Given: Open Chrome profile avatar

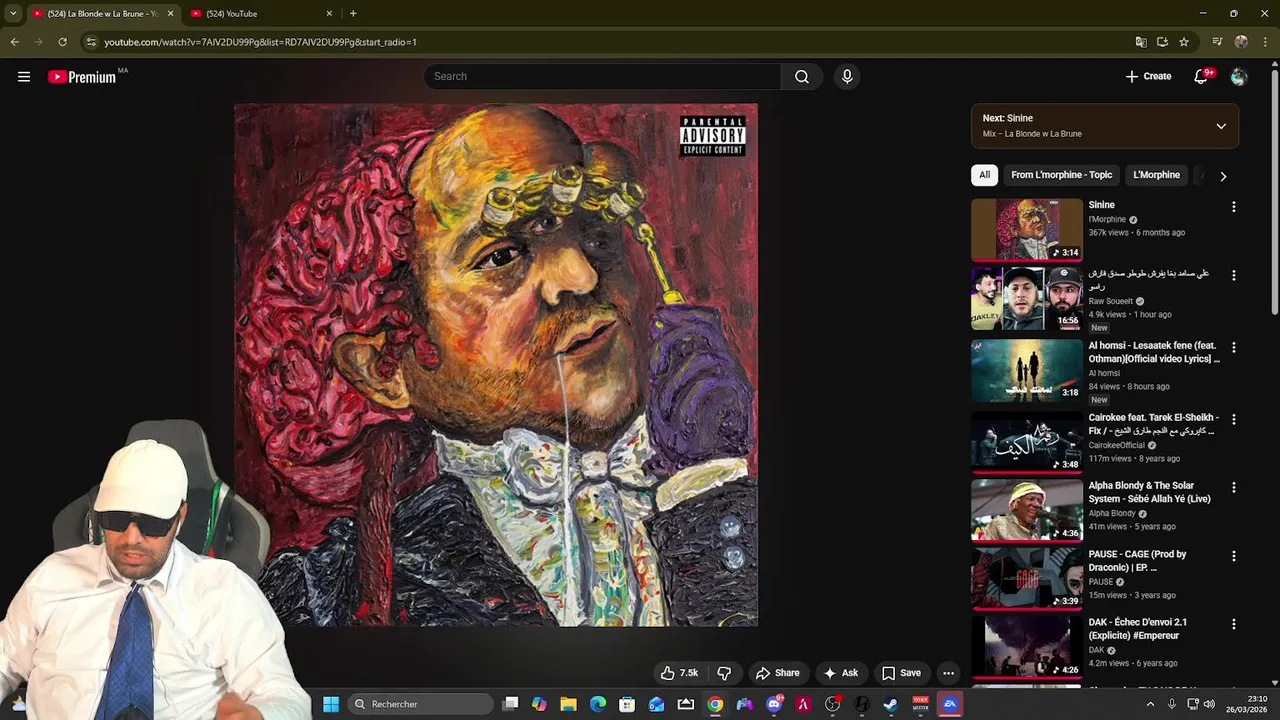Looking at the screenshot, I should (1241, 42).
